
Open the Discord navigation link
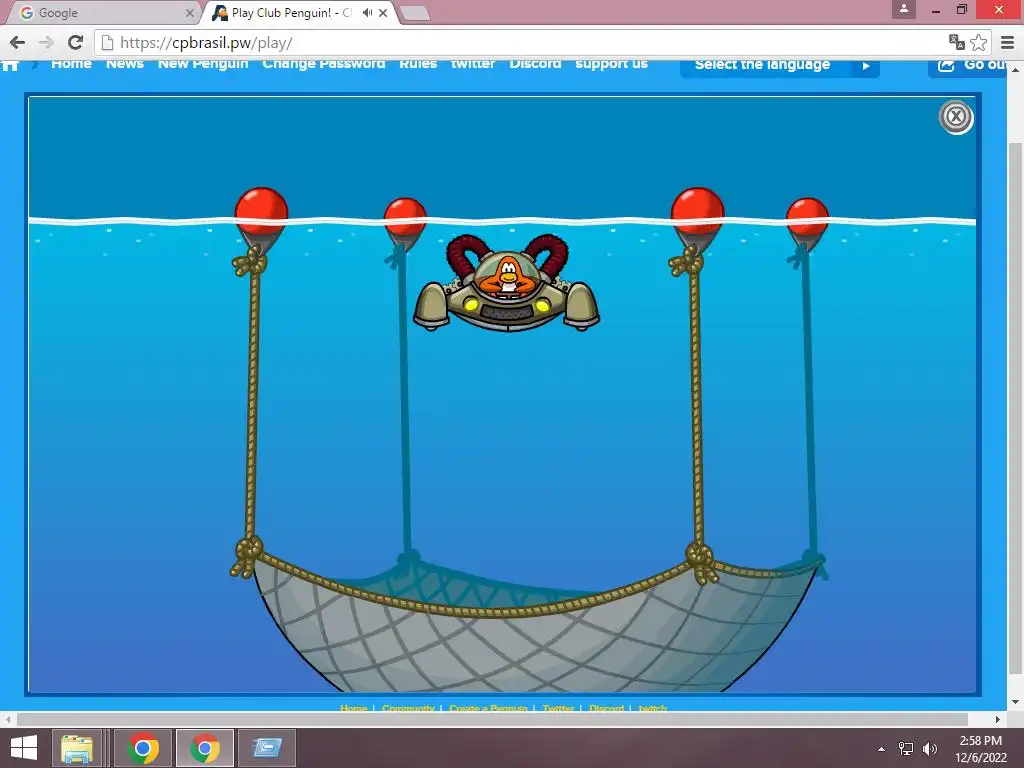pos(536,64)
